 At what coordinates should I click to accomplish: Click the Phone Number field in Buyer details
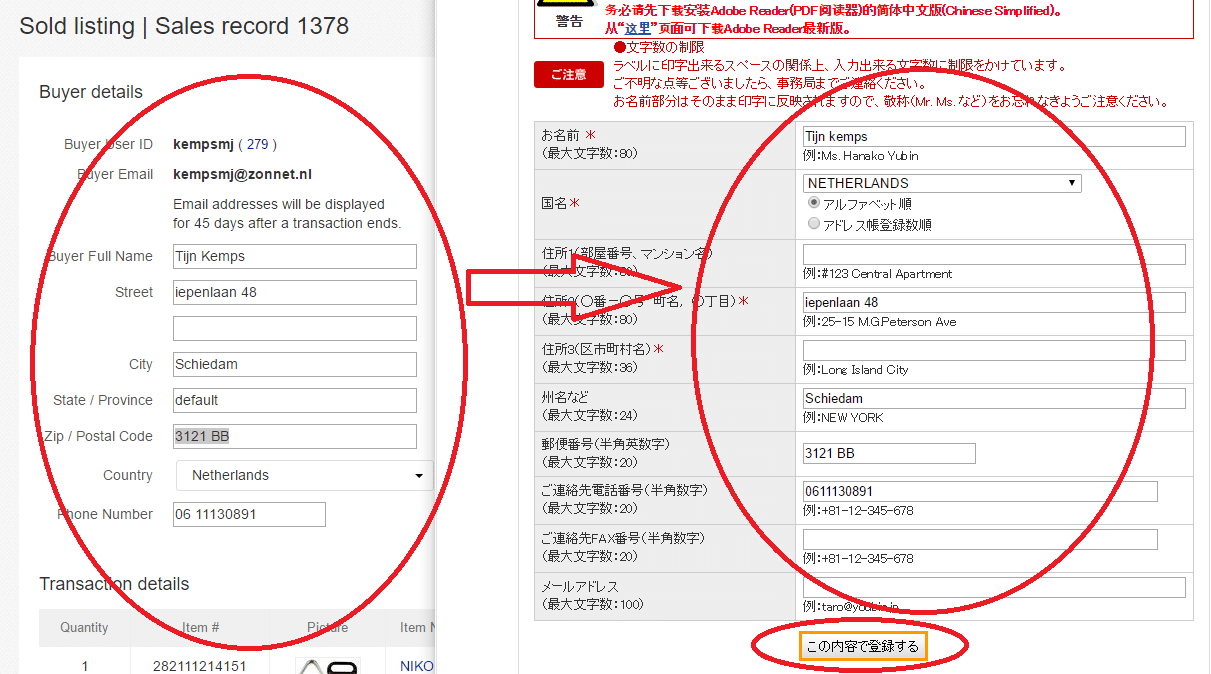click(249, 514)
